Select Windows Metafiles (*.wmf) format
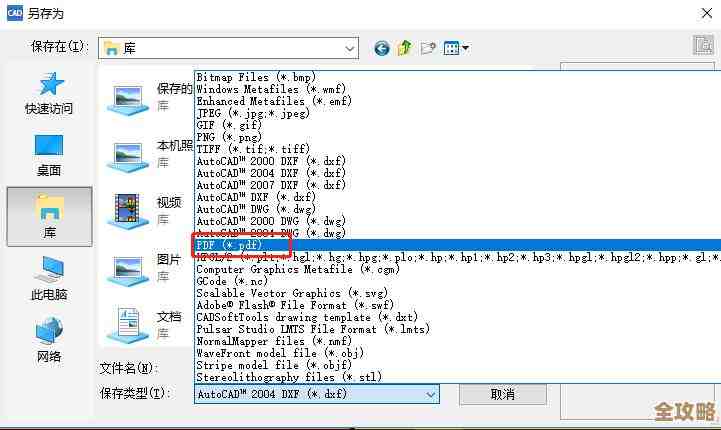This screenshot has width=721, height=430. pyautogui.click(x=271, y=89)
